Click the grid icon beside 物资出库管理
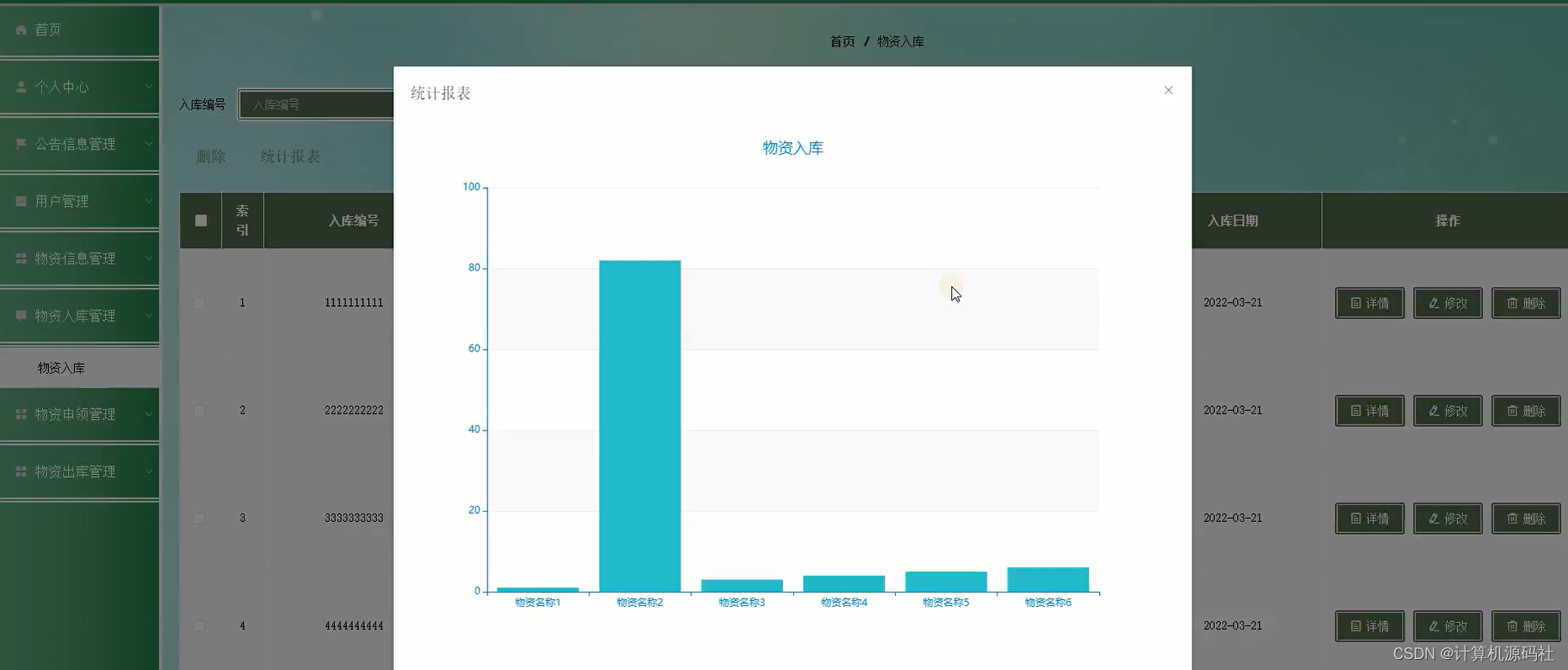The image size is (1568, 670). 21,471
